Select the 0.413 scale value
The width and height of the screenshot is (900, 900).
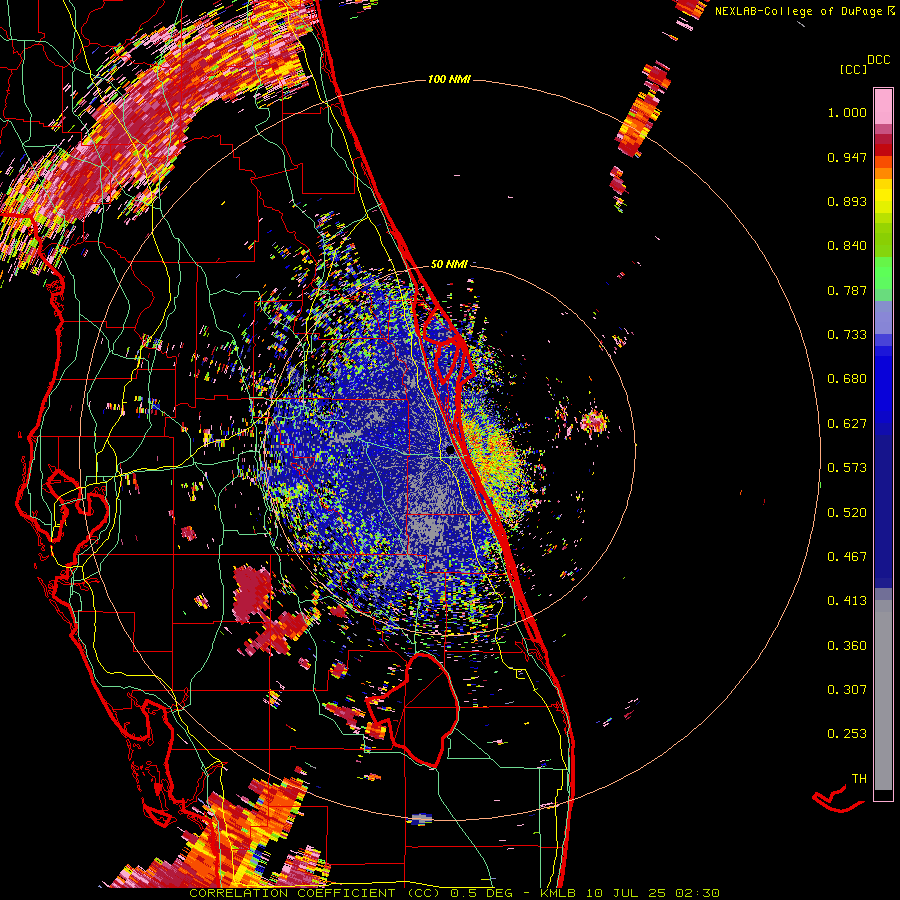[847, 601]
